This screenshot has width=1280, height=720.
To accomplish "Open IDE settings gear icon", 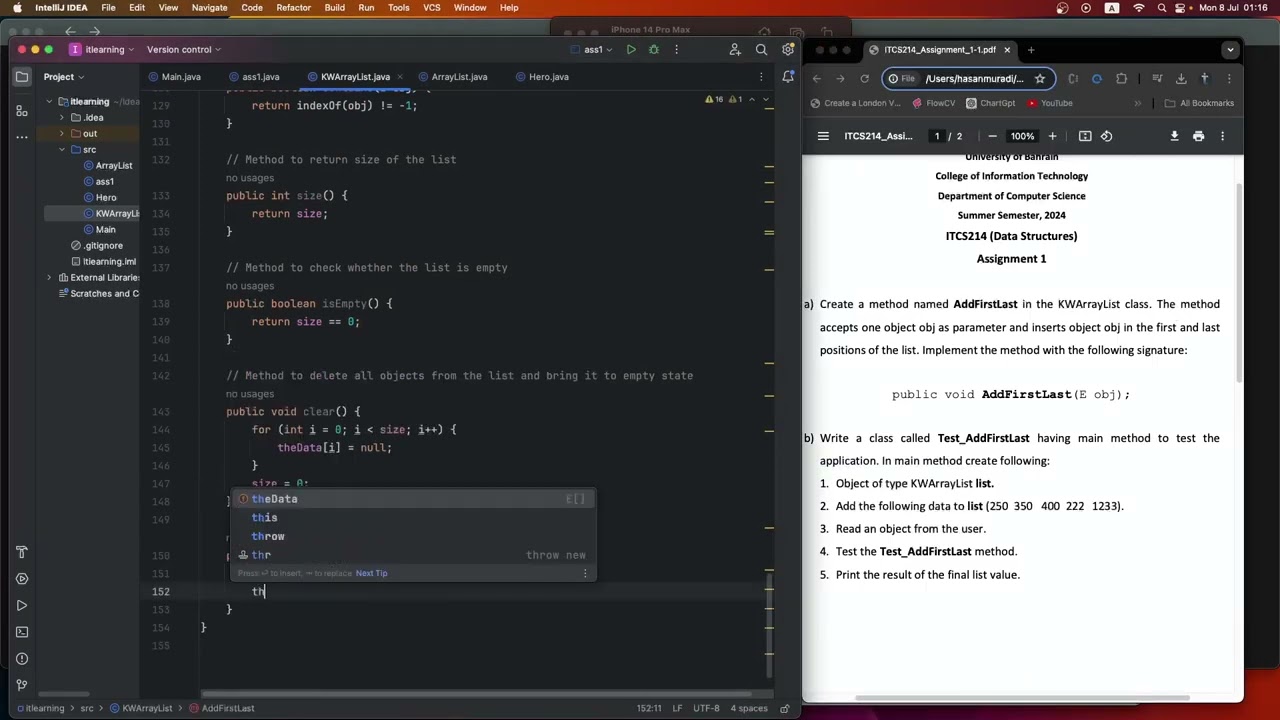I will tap(787, 50).
